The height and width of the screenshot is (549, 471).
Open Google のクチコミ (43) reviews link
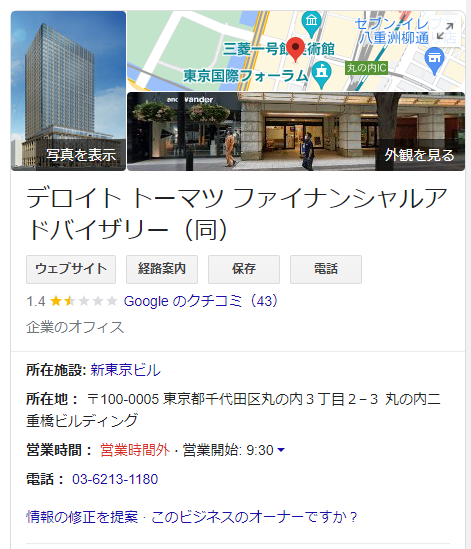point(201,301)
